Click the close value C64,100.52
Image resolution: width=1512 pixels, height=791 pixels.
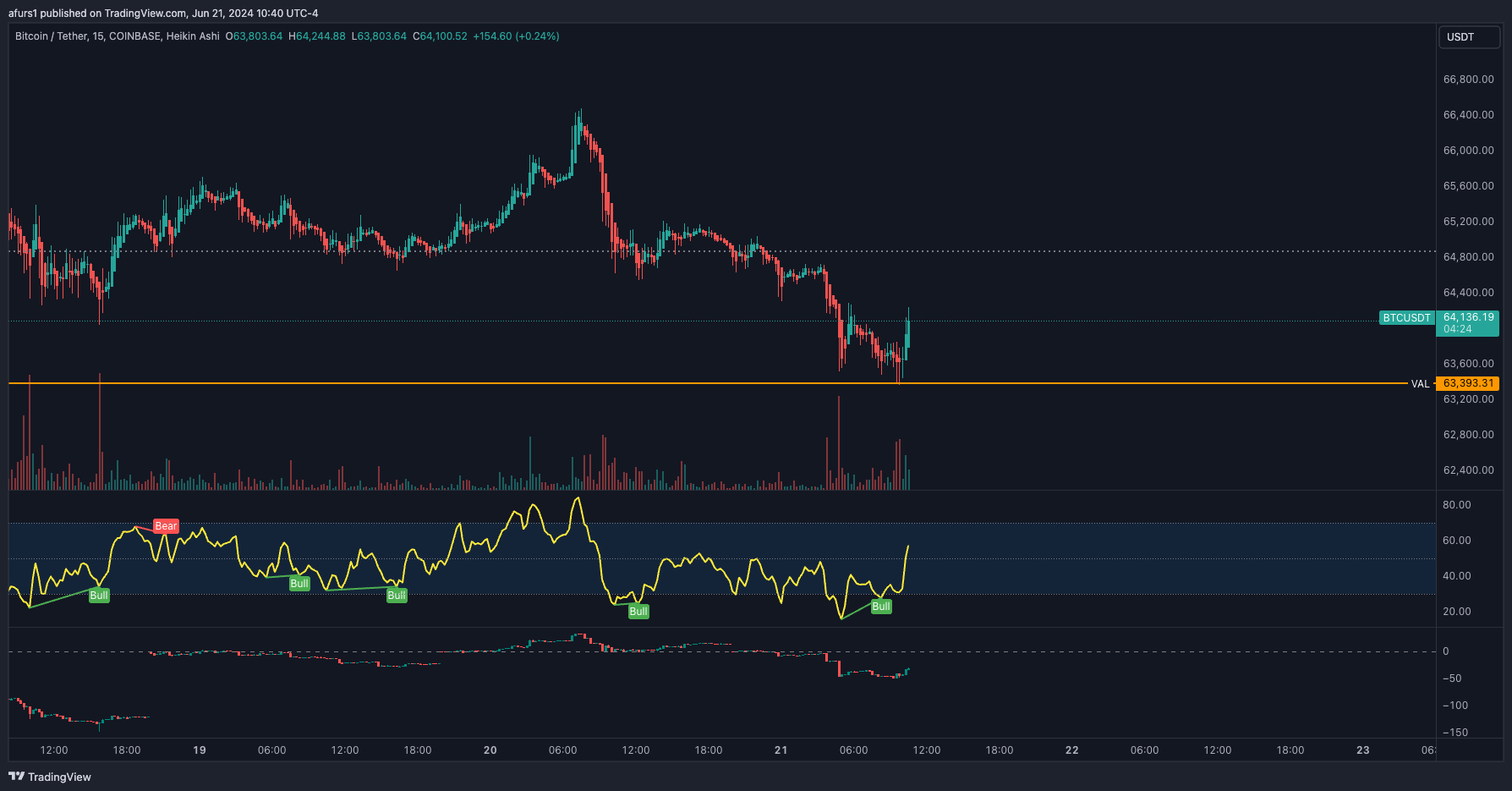click(x=440, y=36)
